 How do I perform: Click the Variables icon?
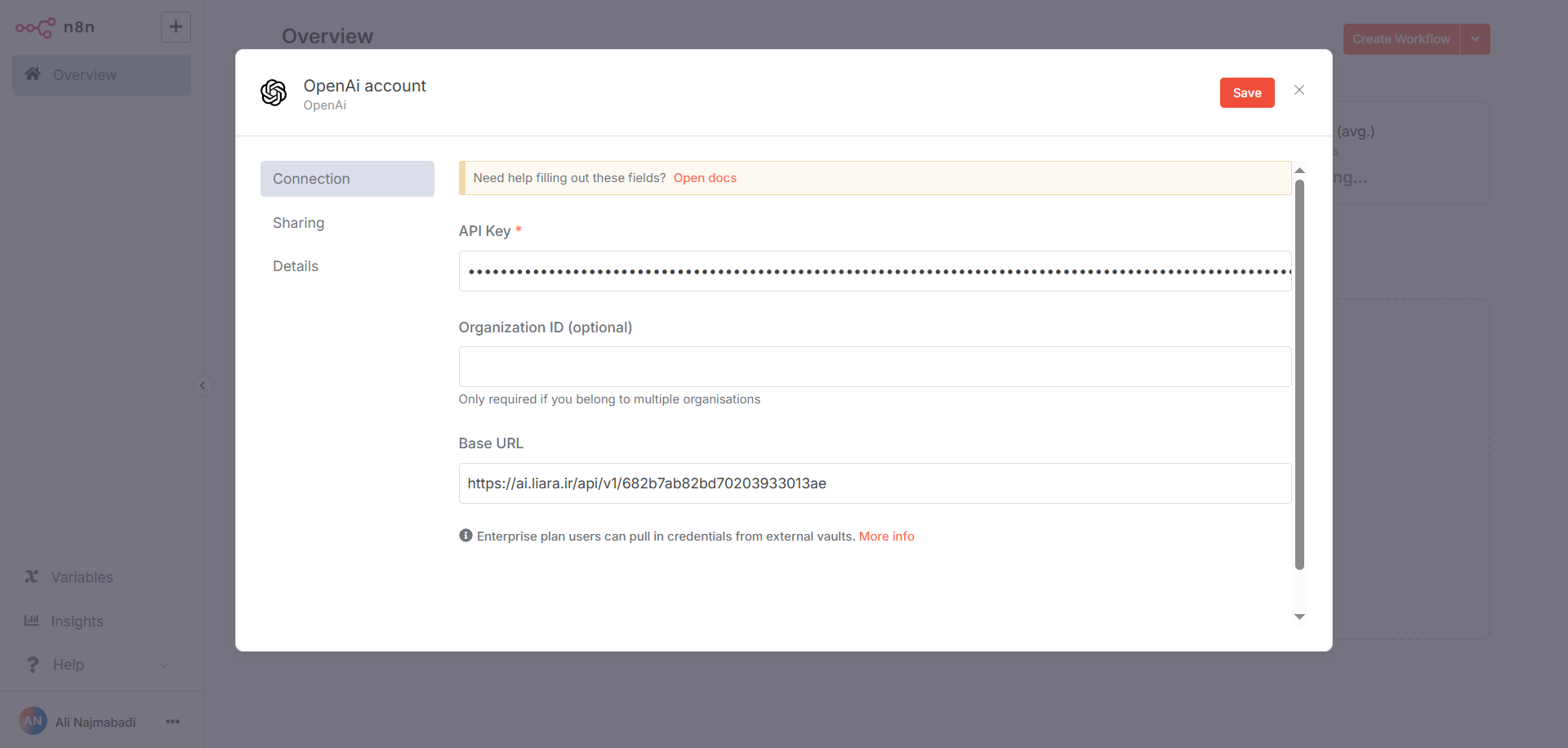32,577
